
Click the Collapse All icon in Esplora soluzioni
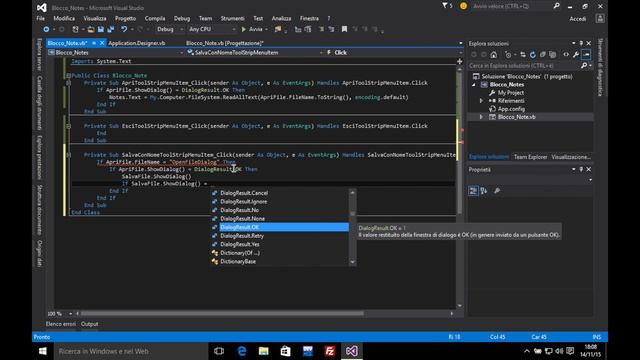coord(542,55)
